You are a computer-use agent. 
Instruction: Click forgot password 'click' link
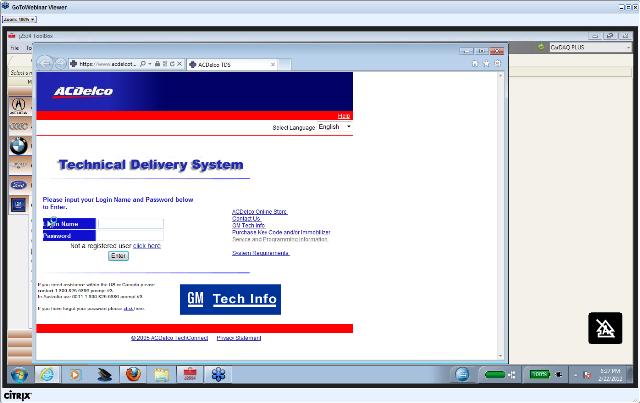pyautogui.click(x=129, y=309)
